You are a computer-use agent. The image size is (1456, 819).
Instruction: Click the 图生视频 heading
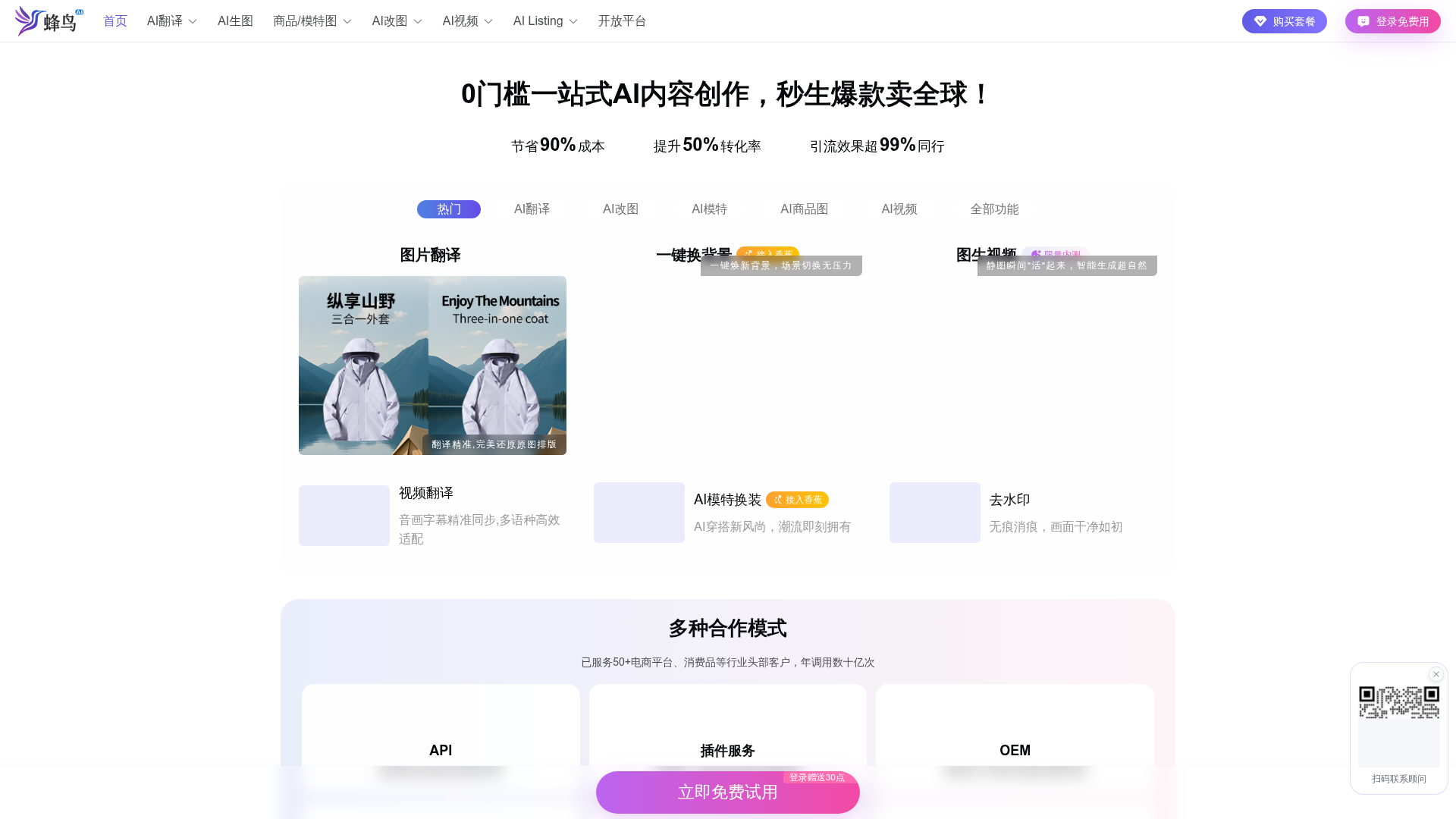click(986, 254)
